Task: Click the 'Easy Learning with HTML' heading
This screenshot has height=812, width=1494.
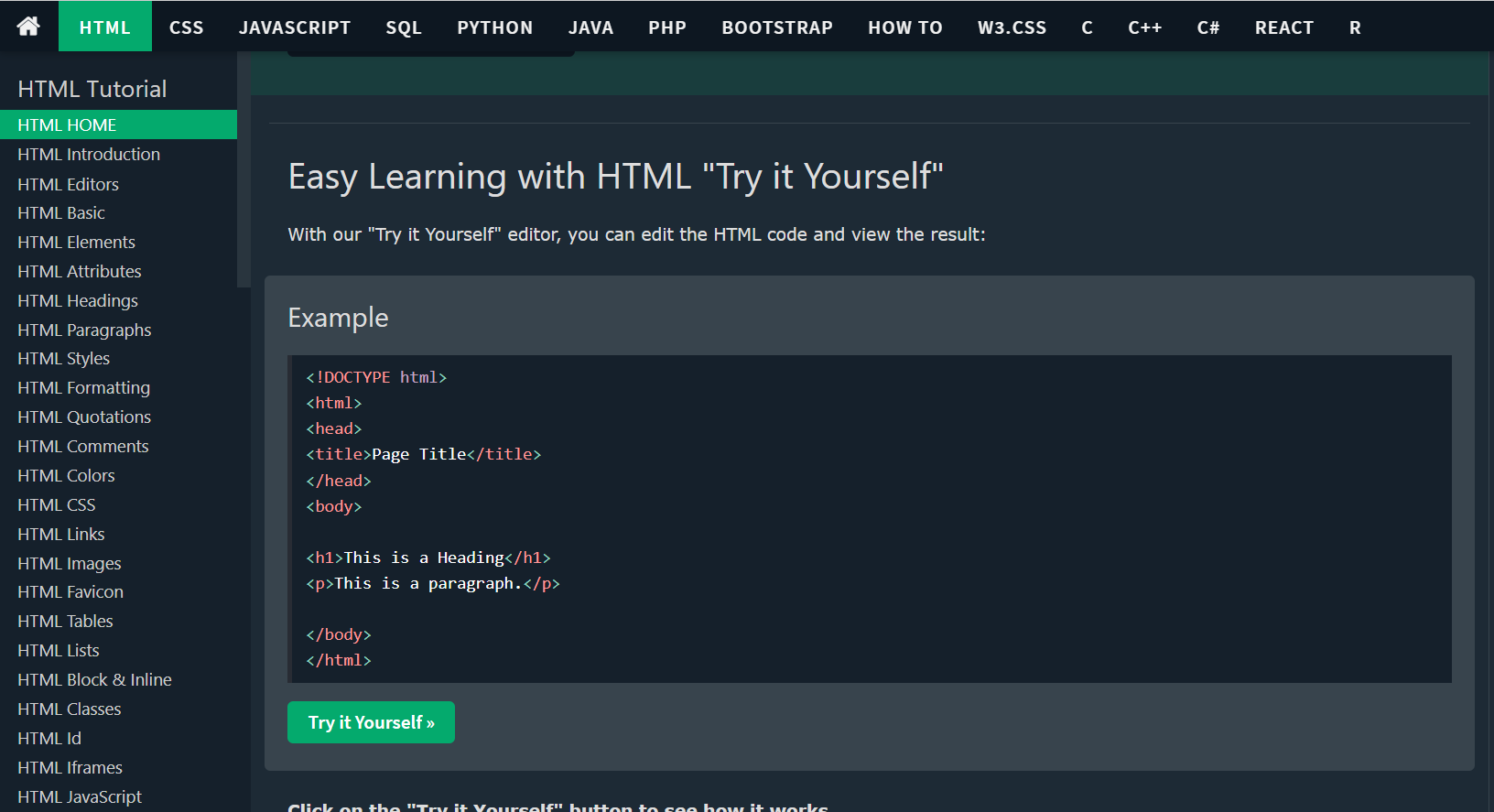Action: (x=615, y=177)
